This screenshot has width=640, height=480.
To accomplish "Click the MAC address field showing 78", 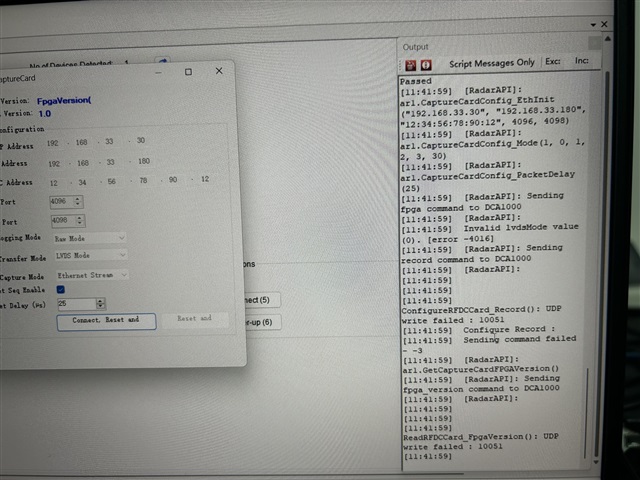I will click(x=143, y=180).
